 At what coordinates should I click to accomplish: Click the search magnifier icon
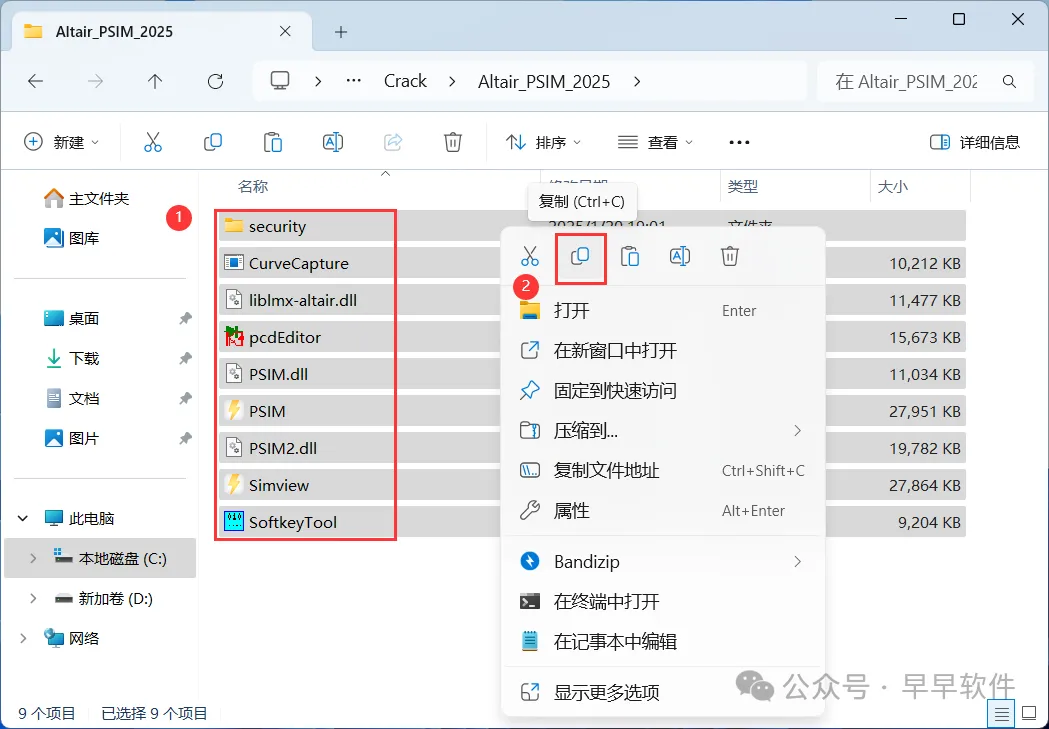tap(1010, 82)
